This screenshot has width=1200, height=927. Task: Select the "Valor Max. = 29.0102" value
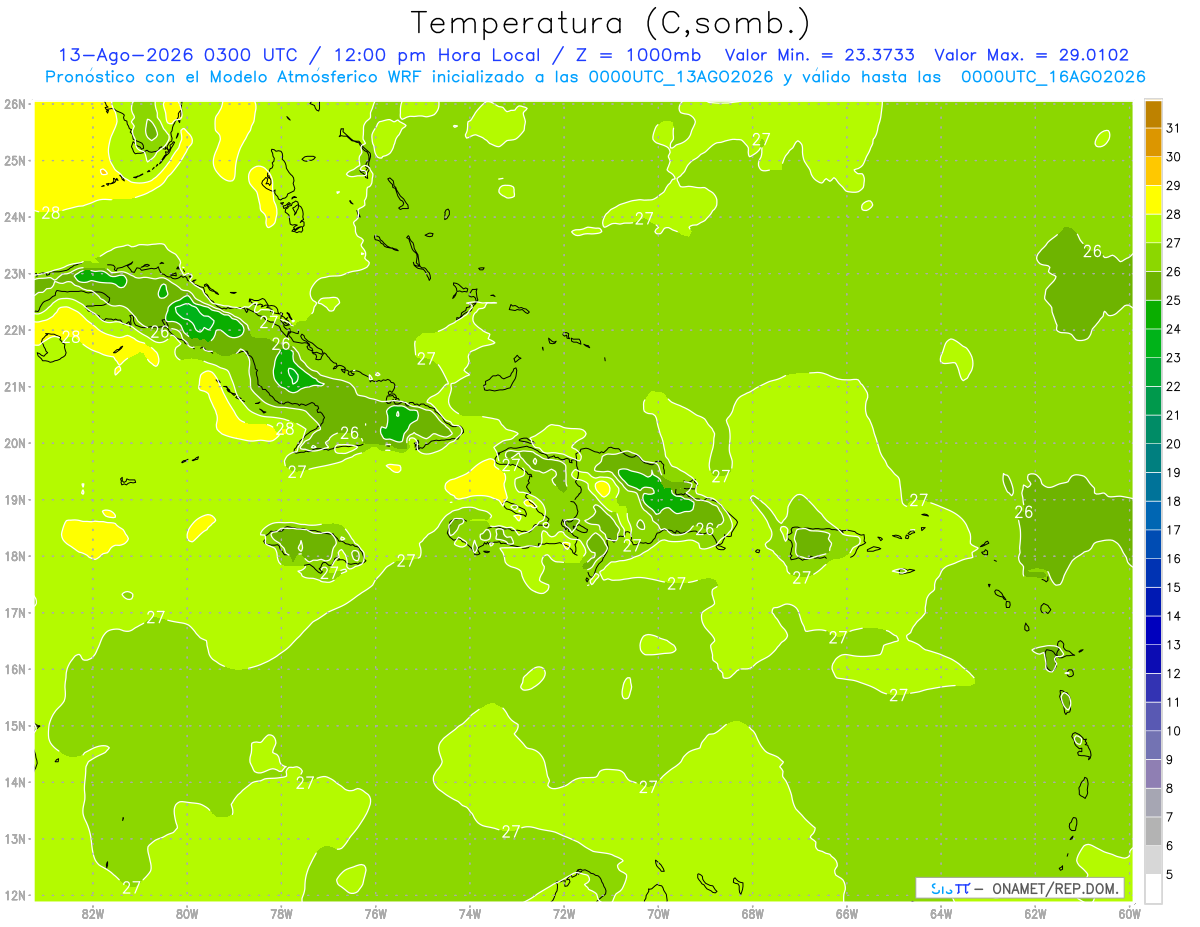[1032, 55]
